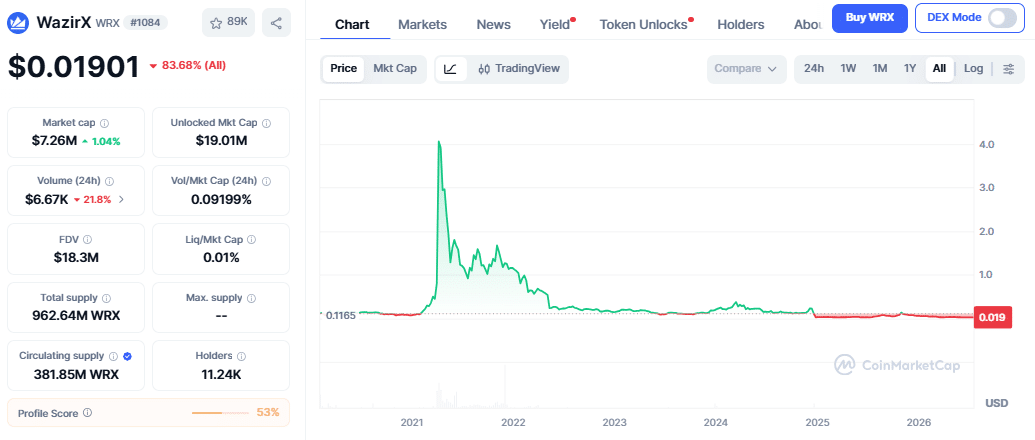Click the $18.3M FDV value
Screen dimensions: 1035x440
77,257
